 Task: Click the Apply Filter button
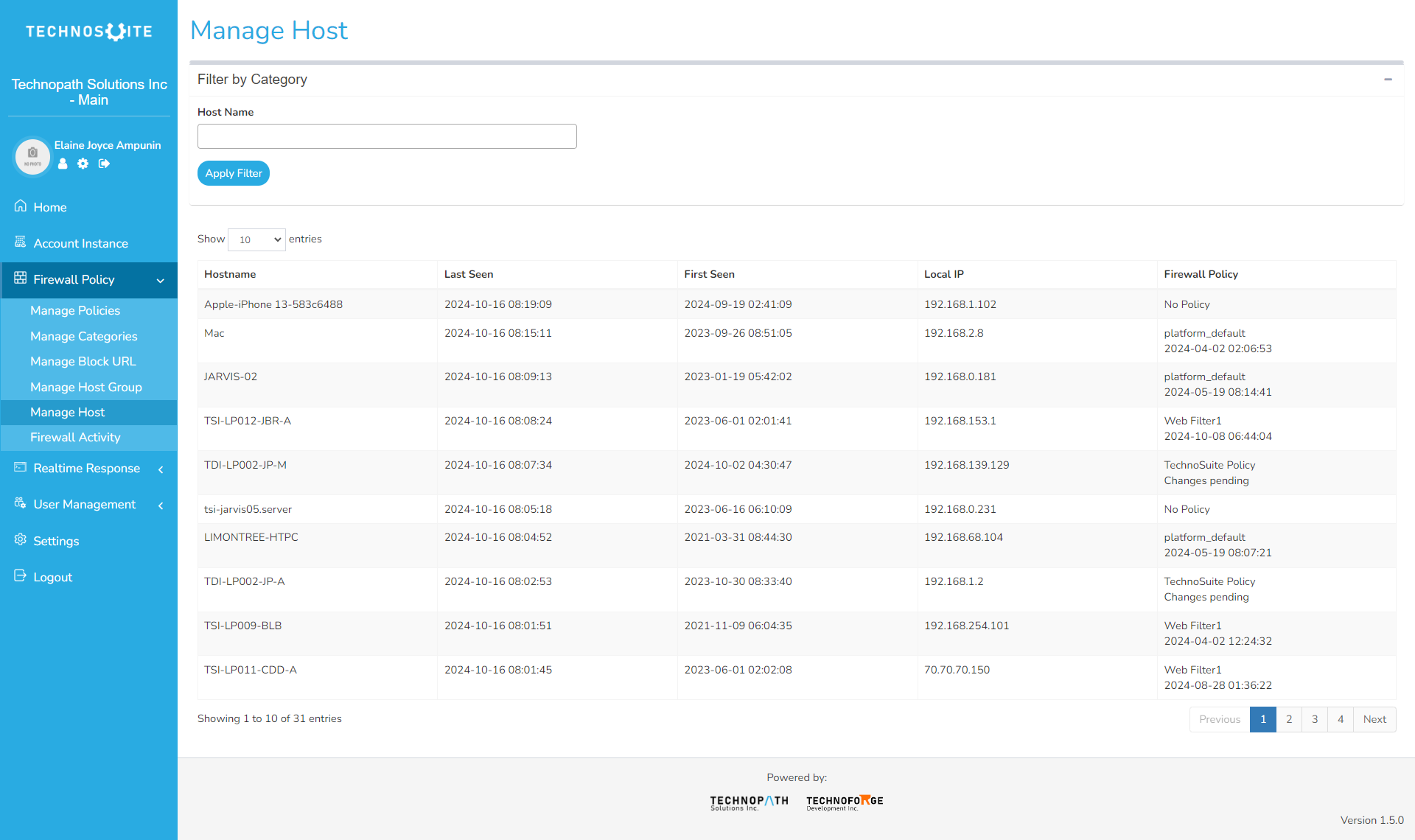click(x=234, y=173)
